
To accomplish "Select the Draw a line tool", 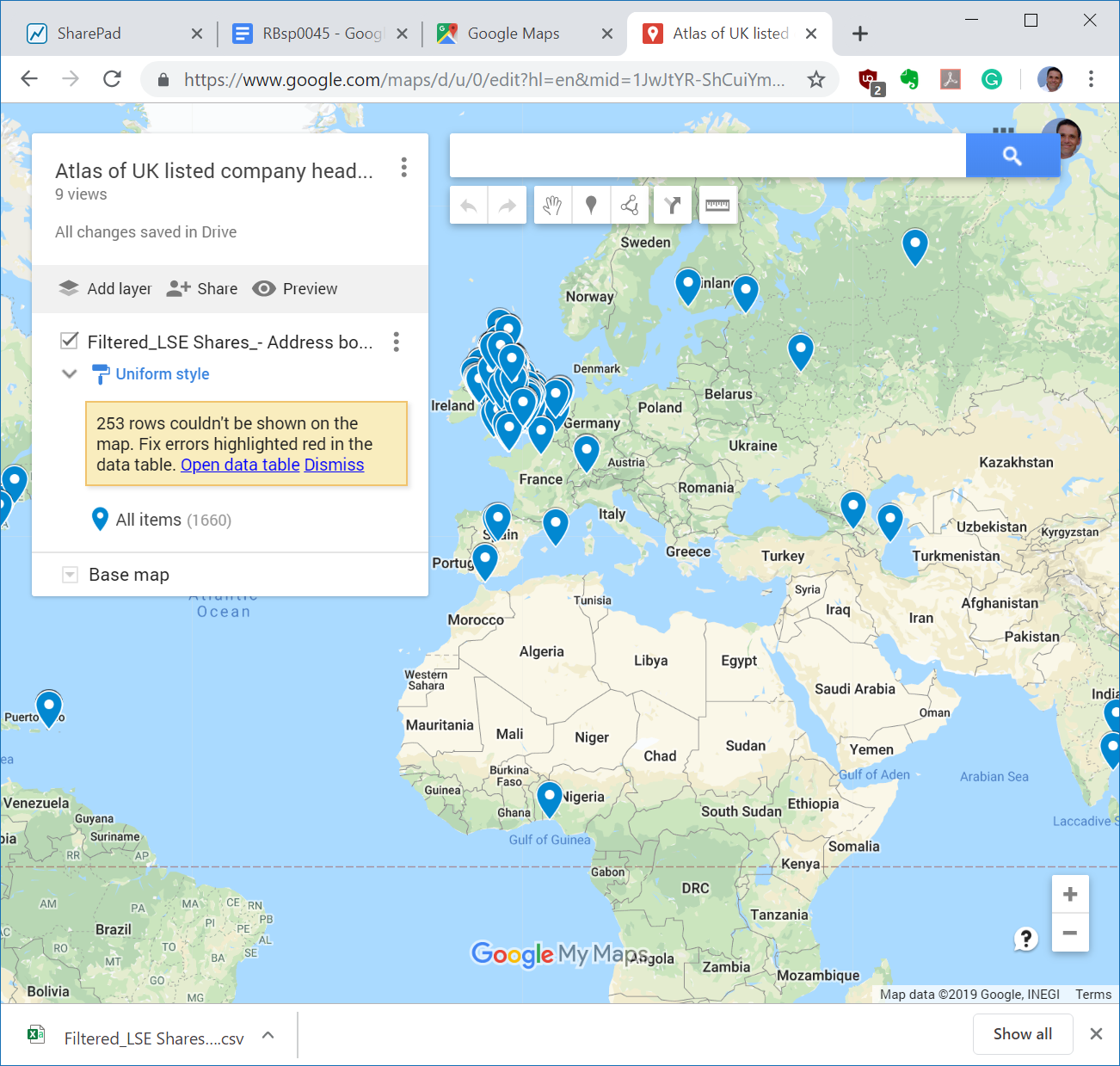I will click(630, 206).
